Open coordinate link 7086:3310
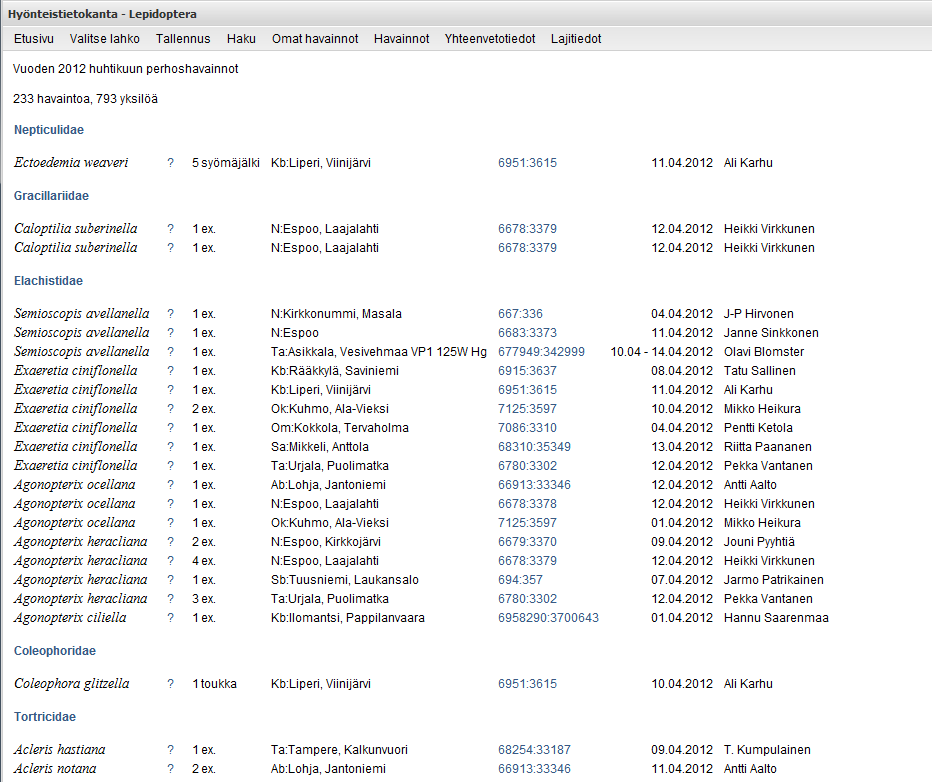 pyautogui.click(x=527, y=428)
